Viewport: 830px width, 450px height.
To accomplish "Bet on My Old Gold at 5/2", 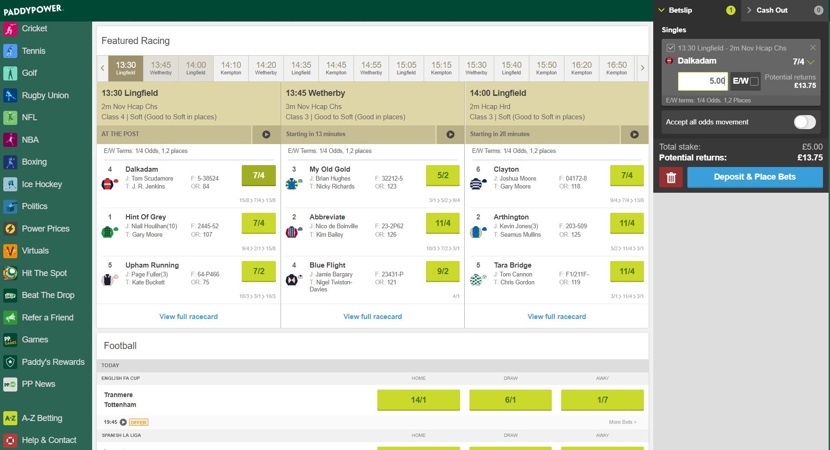I will (x=443, y=176).
